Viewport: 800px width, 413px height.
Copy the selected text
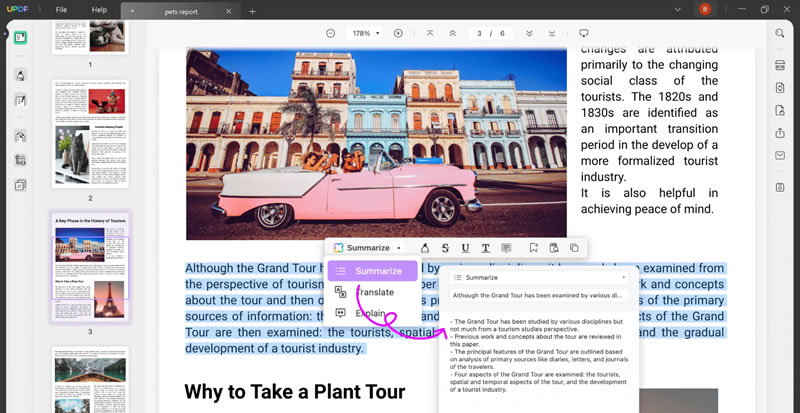(x=574, y=248)
